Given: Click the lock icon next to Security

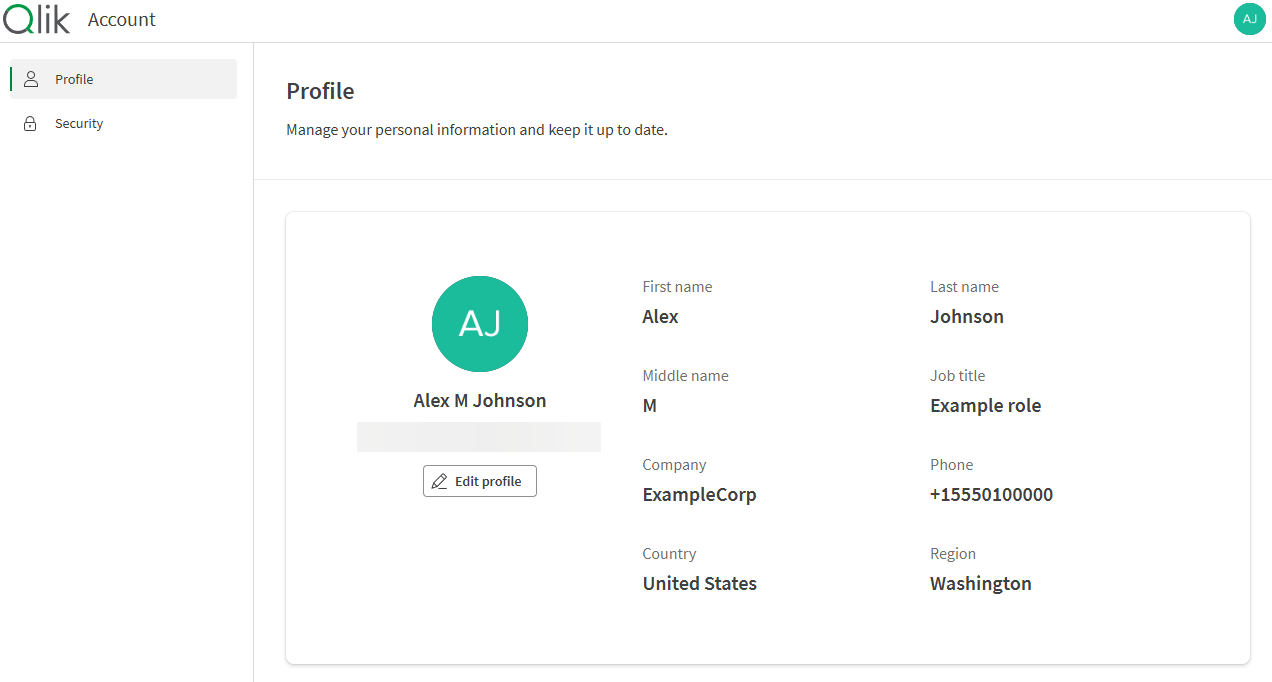Looking at the screenshot, I should click(30, 122).
